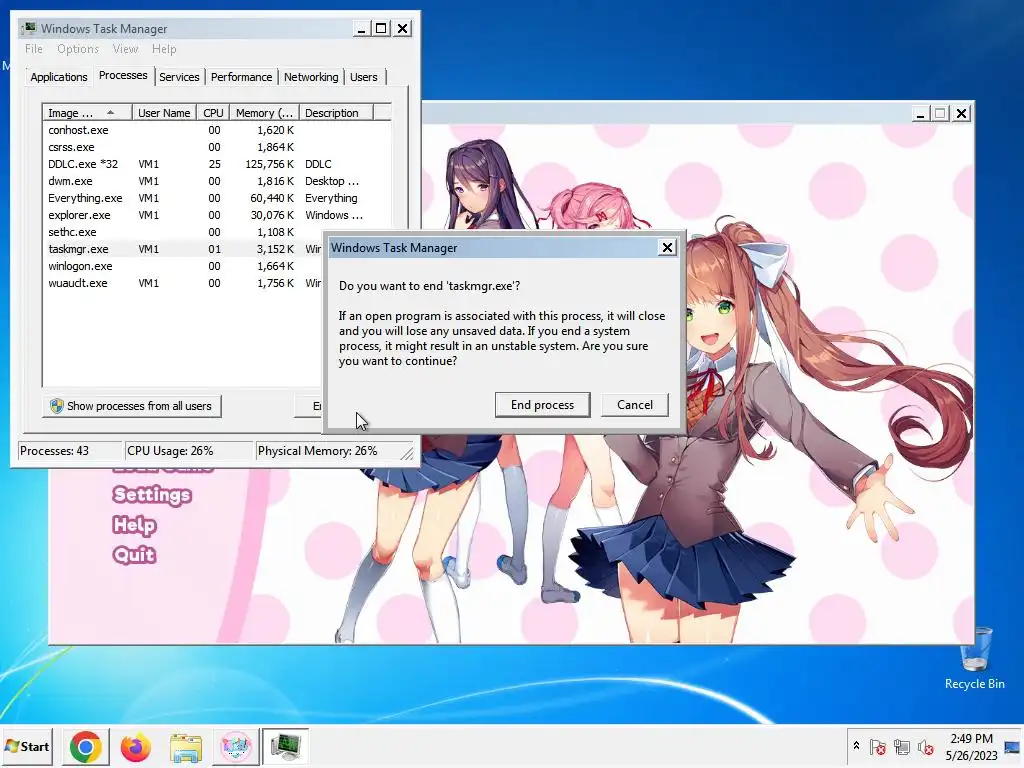Sort by the Image Name column header
The width and height of the screenshot is (1024, 768).
pos(87,113)
